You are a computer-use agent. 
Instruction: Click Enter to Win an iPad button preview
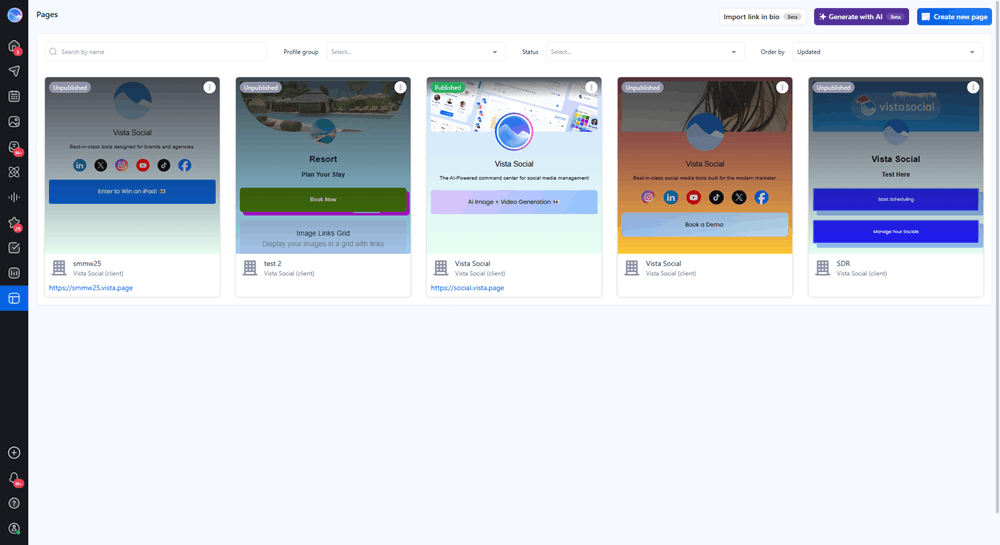pyautogui.click(x=132, y=191)
